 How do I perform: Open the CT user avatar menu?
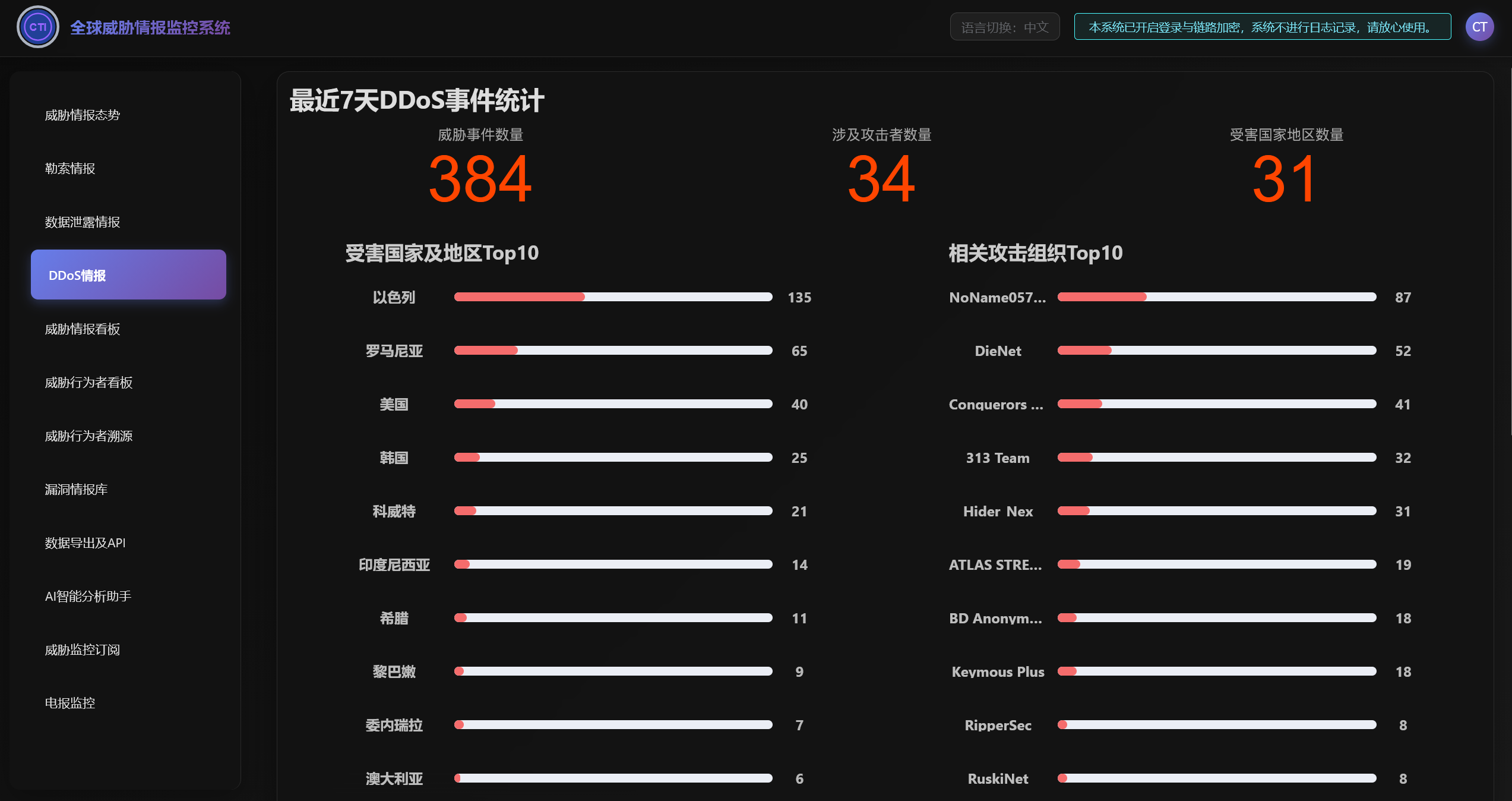(1479, 27)
